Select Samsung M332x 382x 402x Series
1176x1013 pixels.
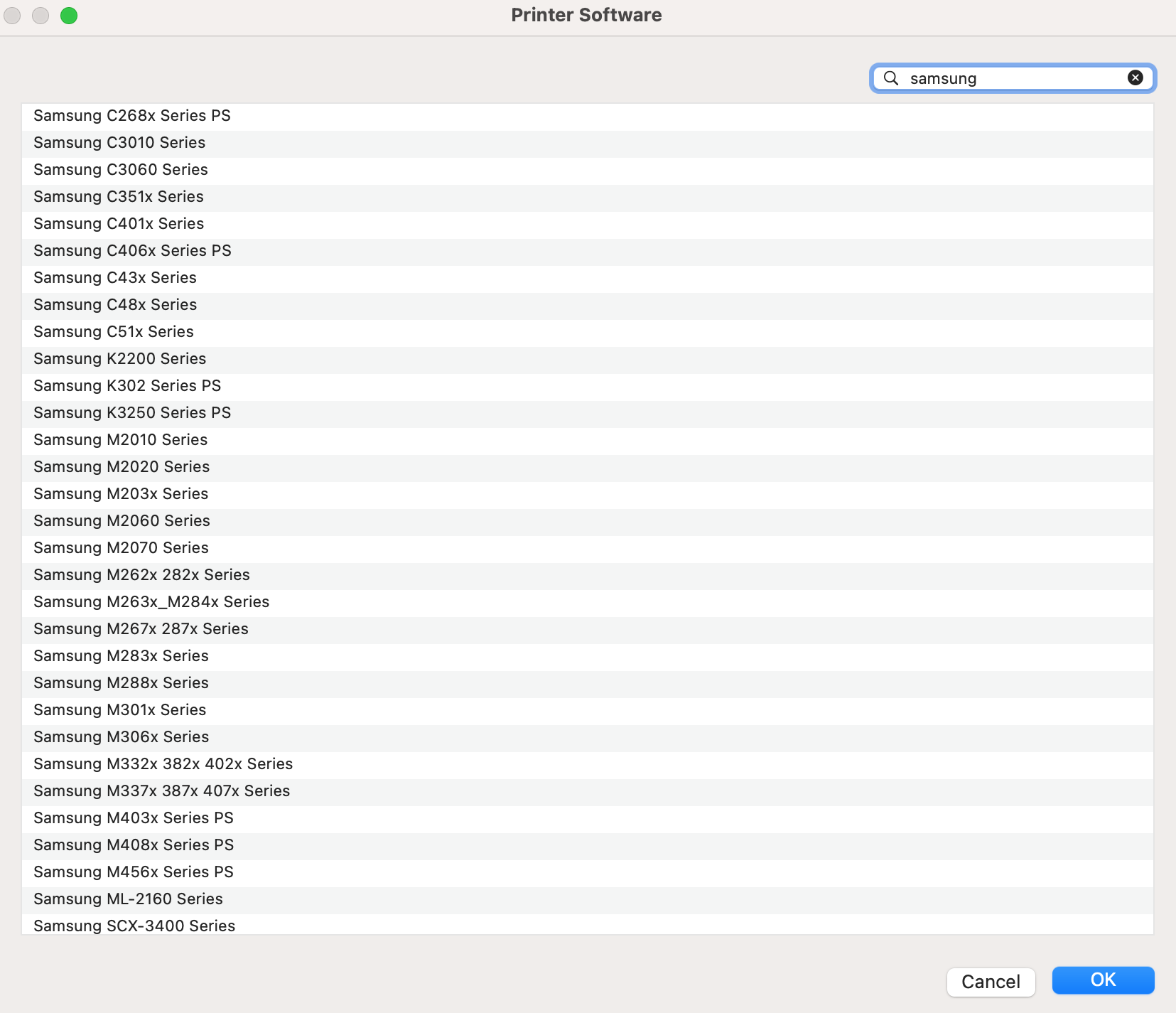[588, 764]
